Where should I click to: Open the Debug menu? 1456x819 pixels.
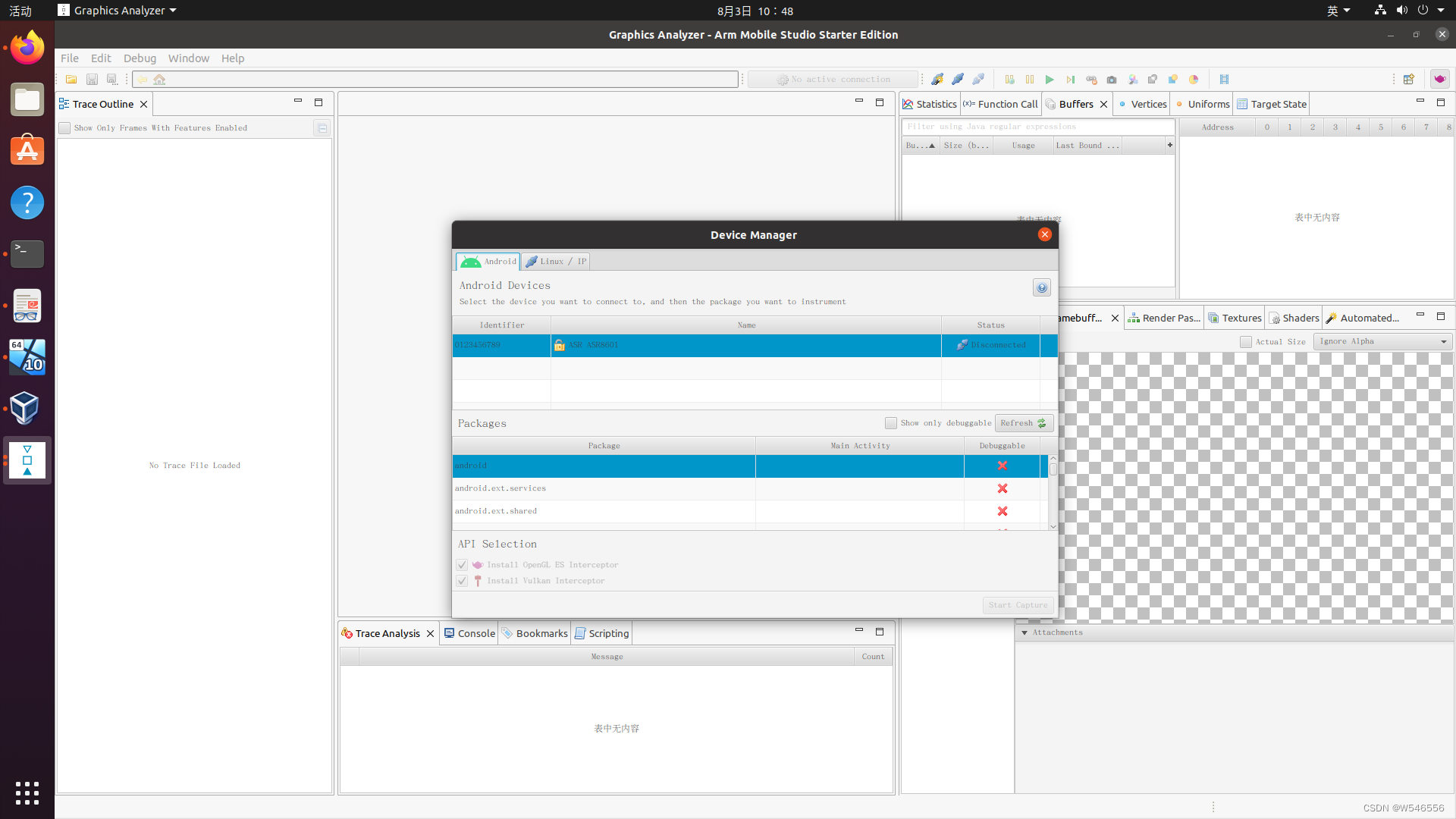click(x=140, y=58)
